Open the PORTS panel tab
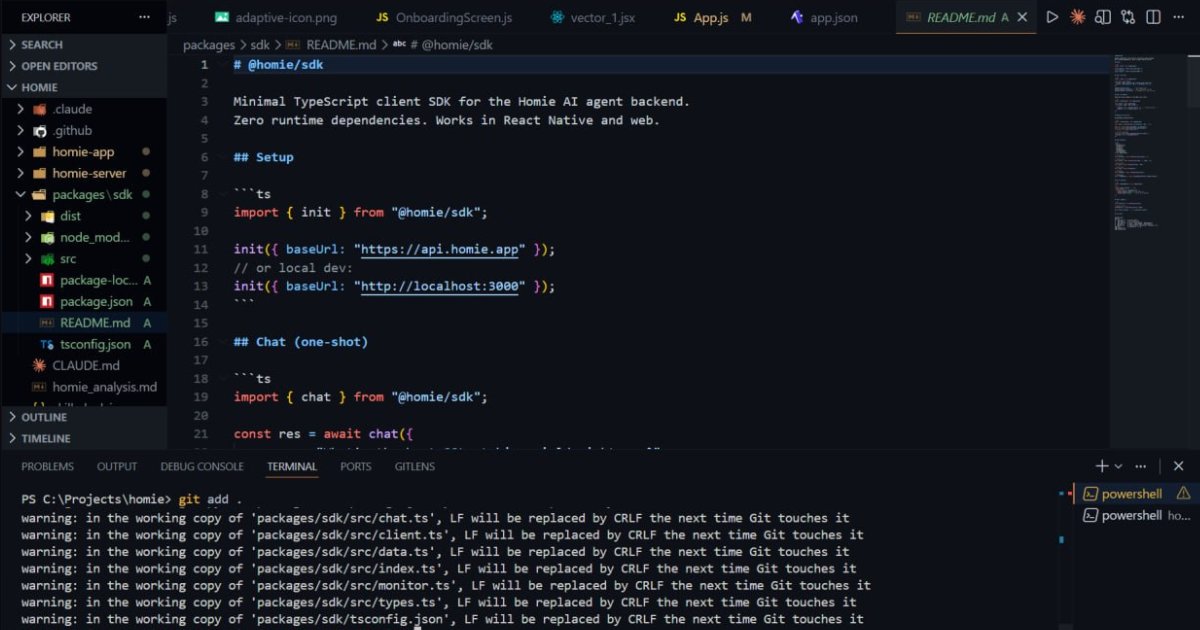1200x630 pixels. 356,467
